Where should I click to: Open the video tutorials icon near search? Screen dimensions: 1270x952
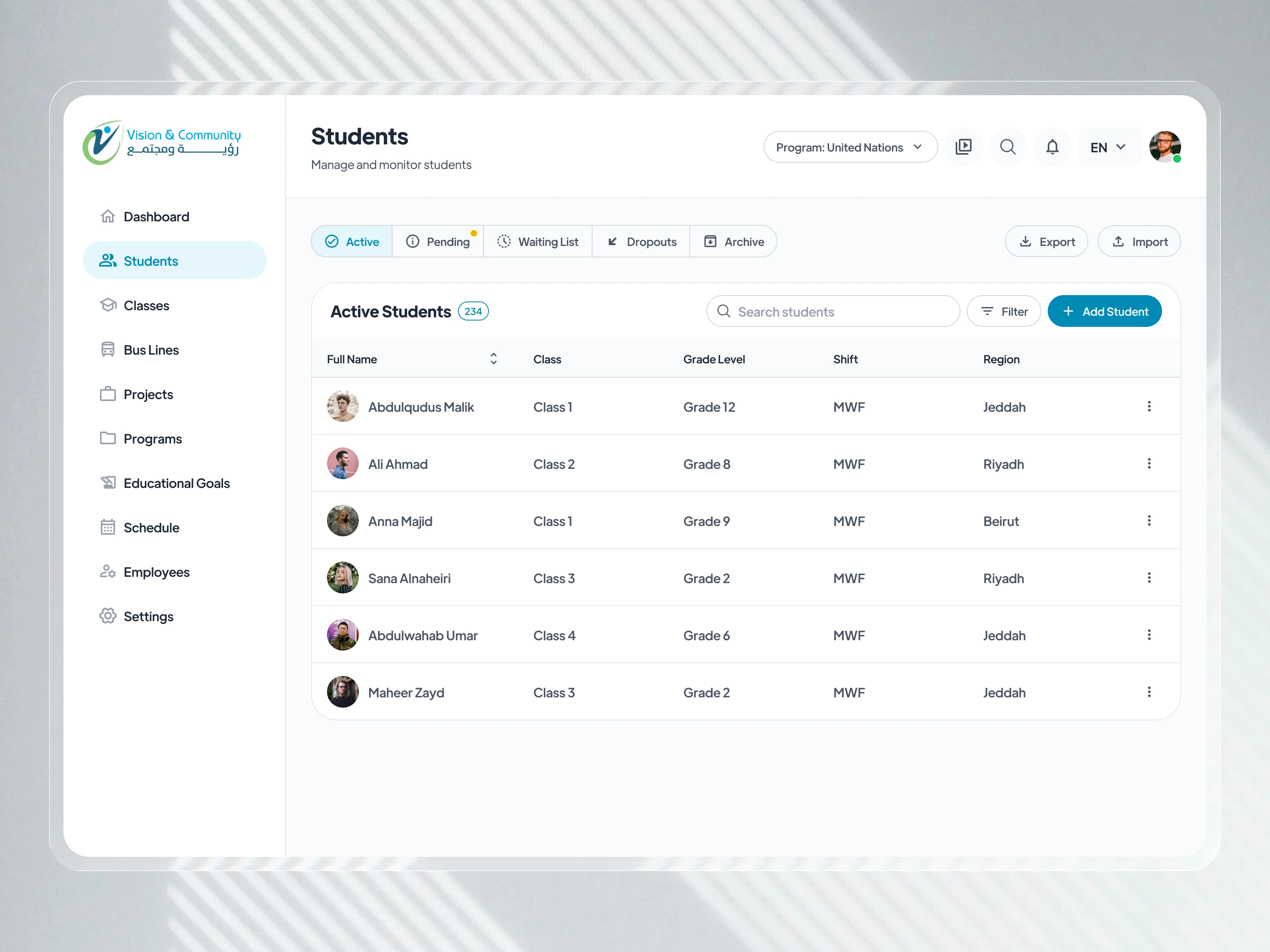[x=964, y=147]
